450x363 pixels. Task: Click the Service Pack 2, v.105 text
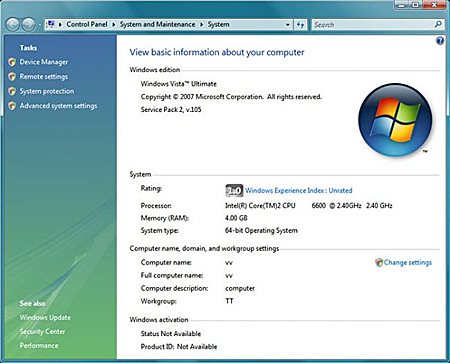(171, 110)
